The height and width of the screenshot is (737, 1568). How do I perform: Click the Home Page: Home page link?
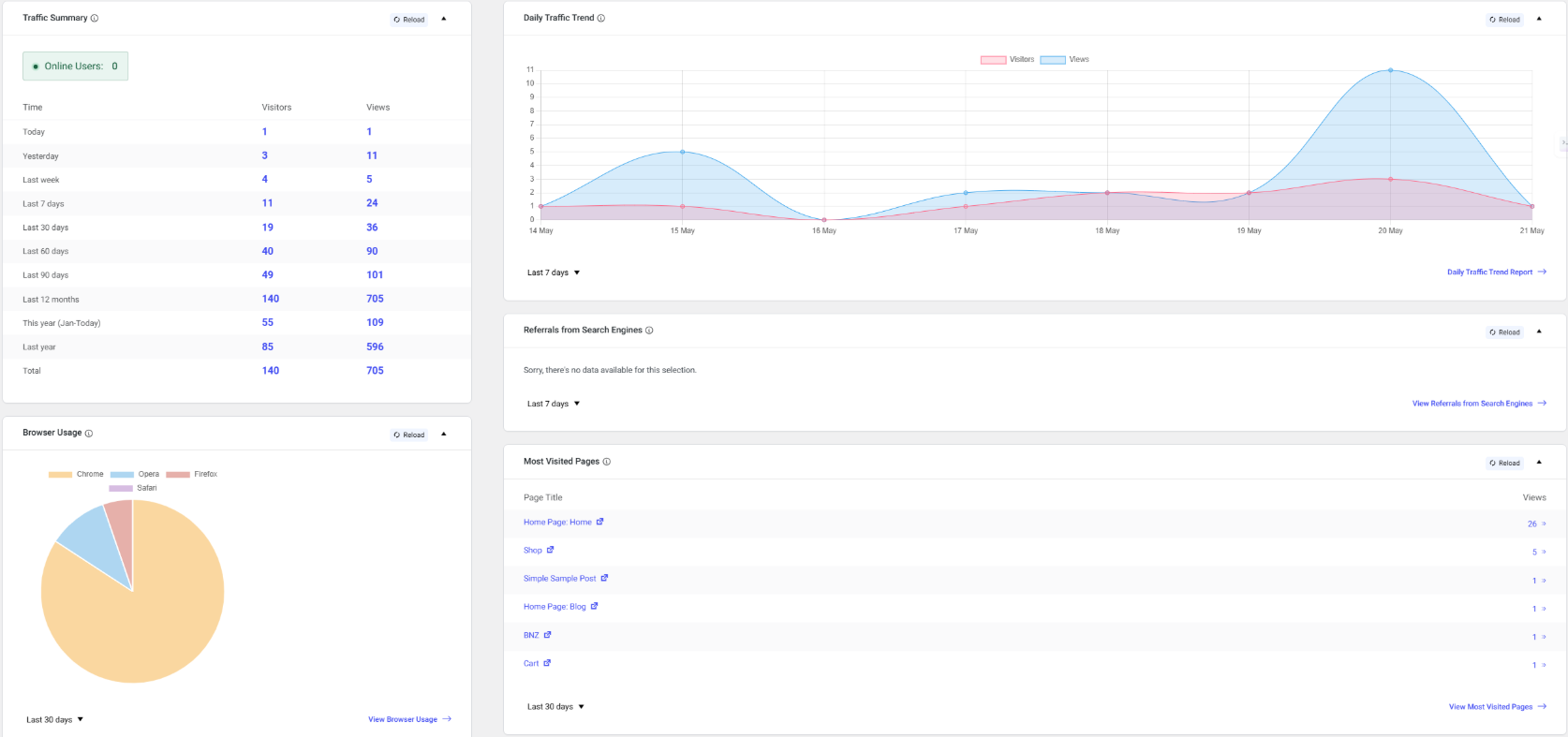click(x=557, y=523)
